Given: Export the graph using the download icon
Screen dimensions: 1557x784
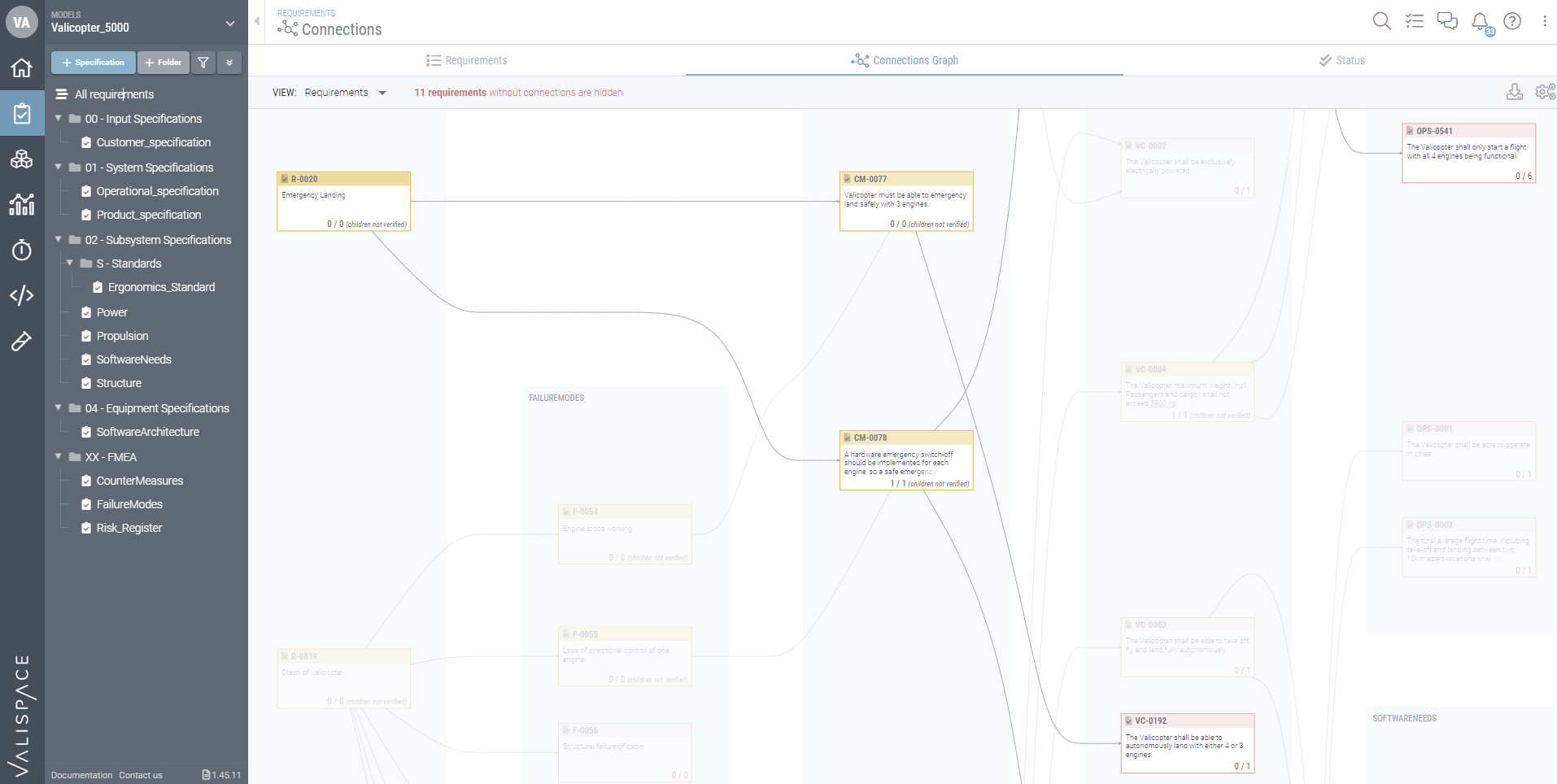Looking at the screenshot, I should (x=1514, y=92).
